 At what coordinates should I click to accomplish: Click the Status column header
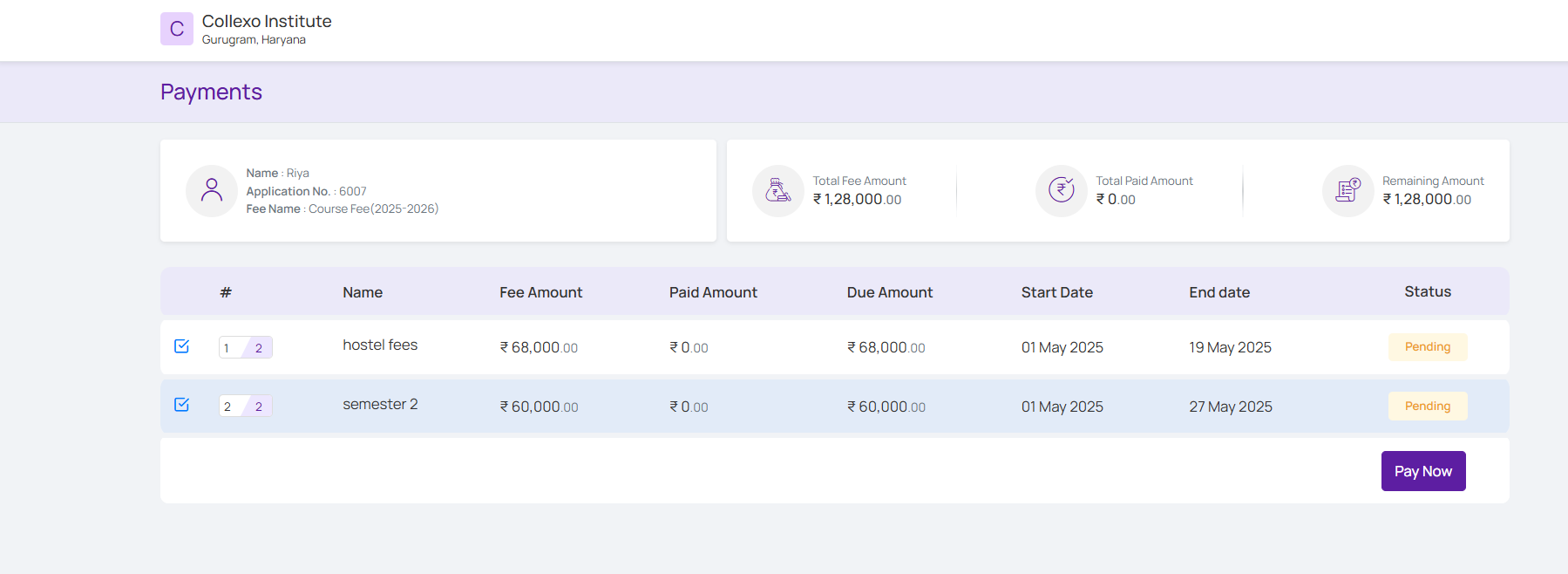coord(1427,292)
